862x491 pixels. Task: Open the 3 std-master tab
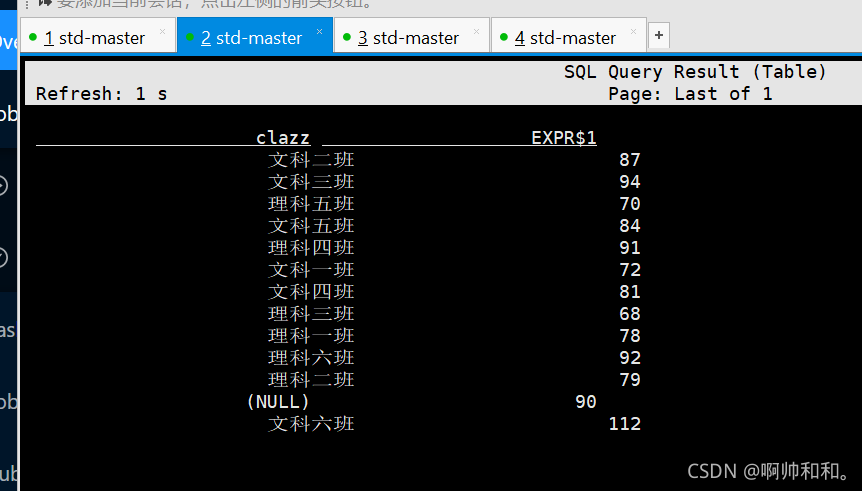(412, 36)
